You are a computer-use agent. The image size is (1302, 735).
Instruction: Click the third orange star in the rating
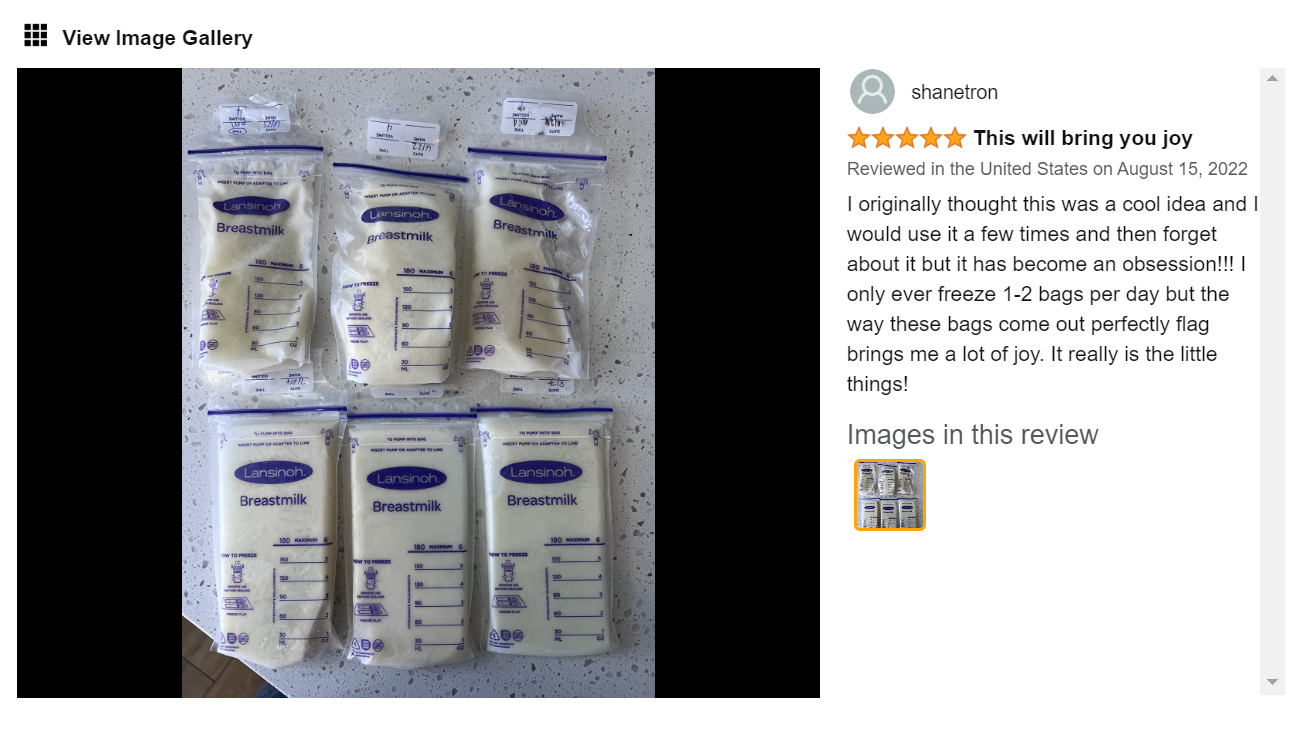coord(907,138)
